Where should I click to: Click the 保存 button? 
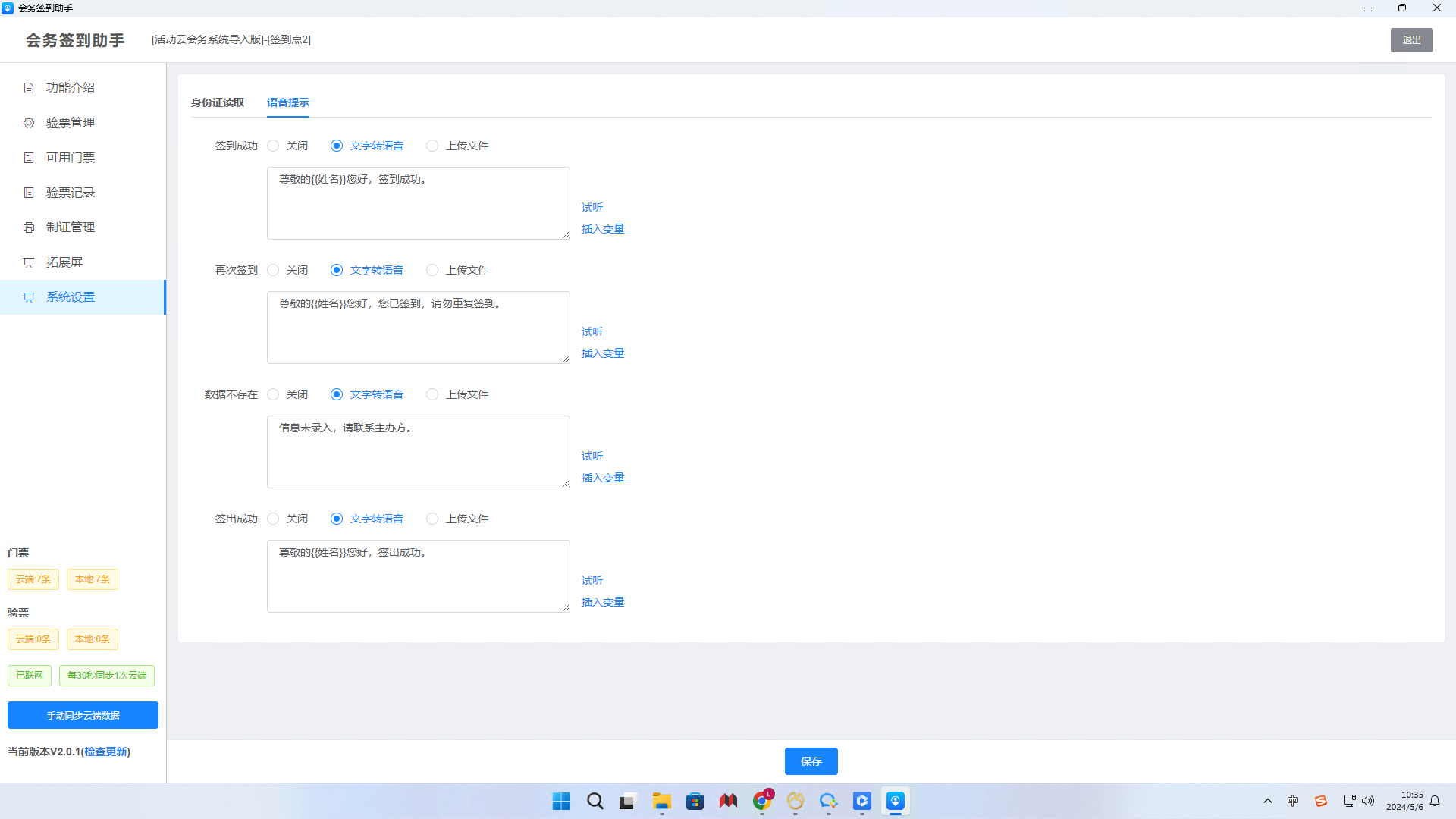(811, 761)
